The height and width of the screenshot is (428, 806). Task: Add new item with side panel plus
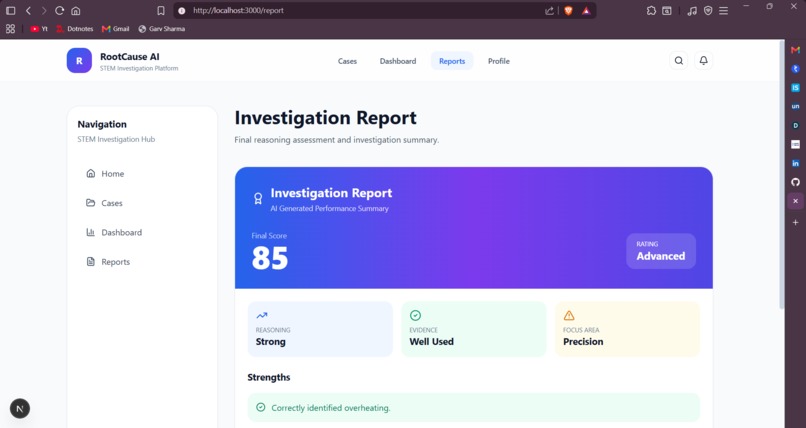coord(795,222)
